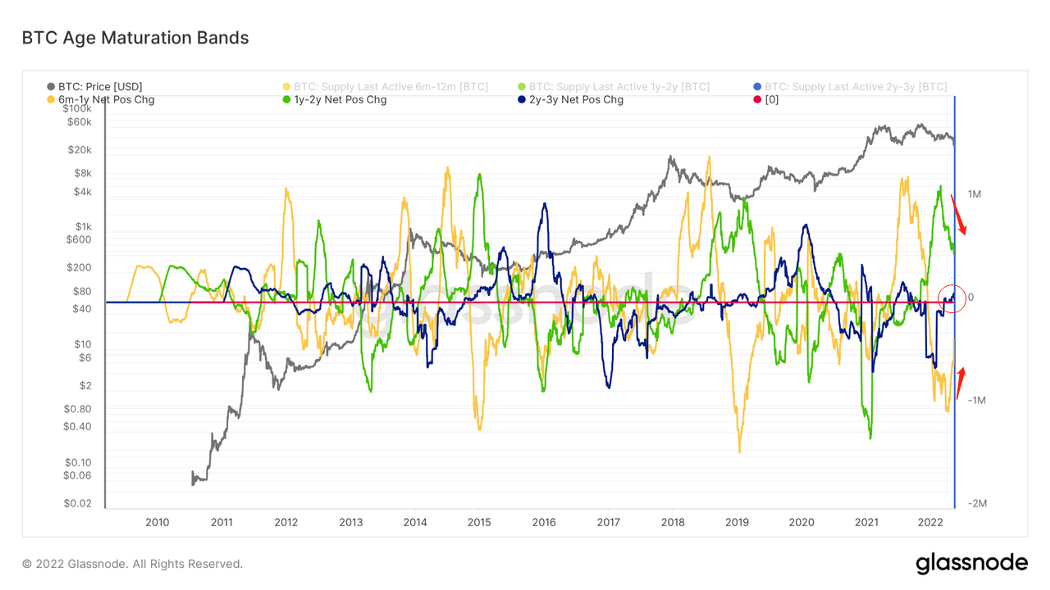Click the navy 2y-3y legend dot
This screenshot has height=590, width=1050.
click(522, 100)
